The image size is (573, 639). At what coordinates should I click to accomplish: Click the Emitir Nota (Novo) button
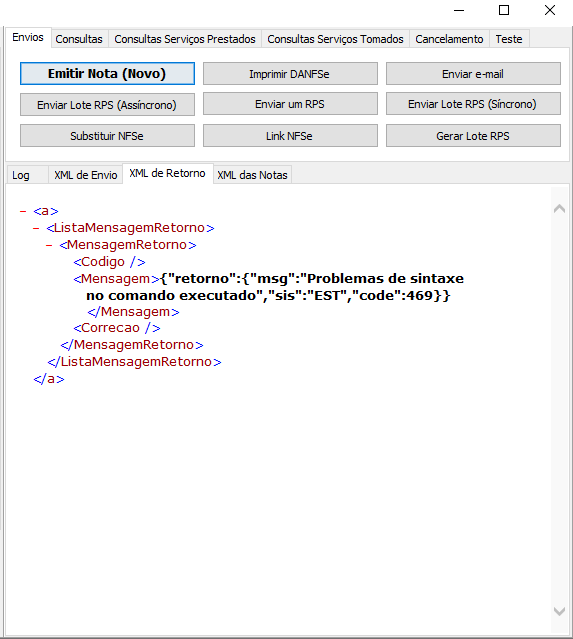[x=107, y=74]
